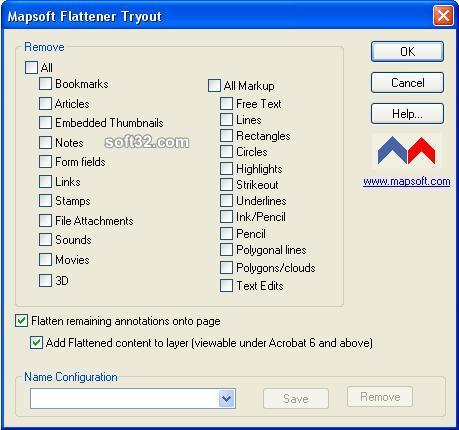Enable File Attachments checkbox
The width and height of the screenshot is (459, 430).
[45, 220]
